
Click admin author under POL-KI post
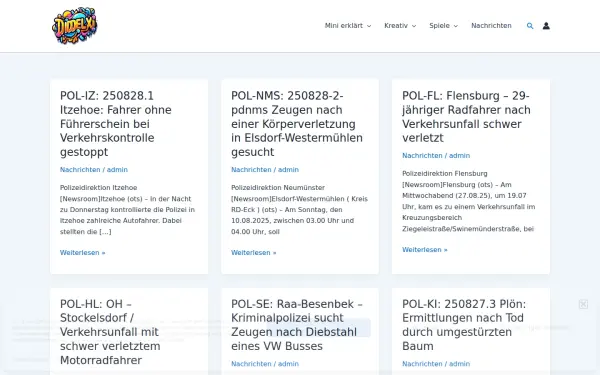[459, 364]
